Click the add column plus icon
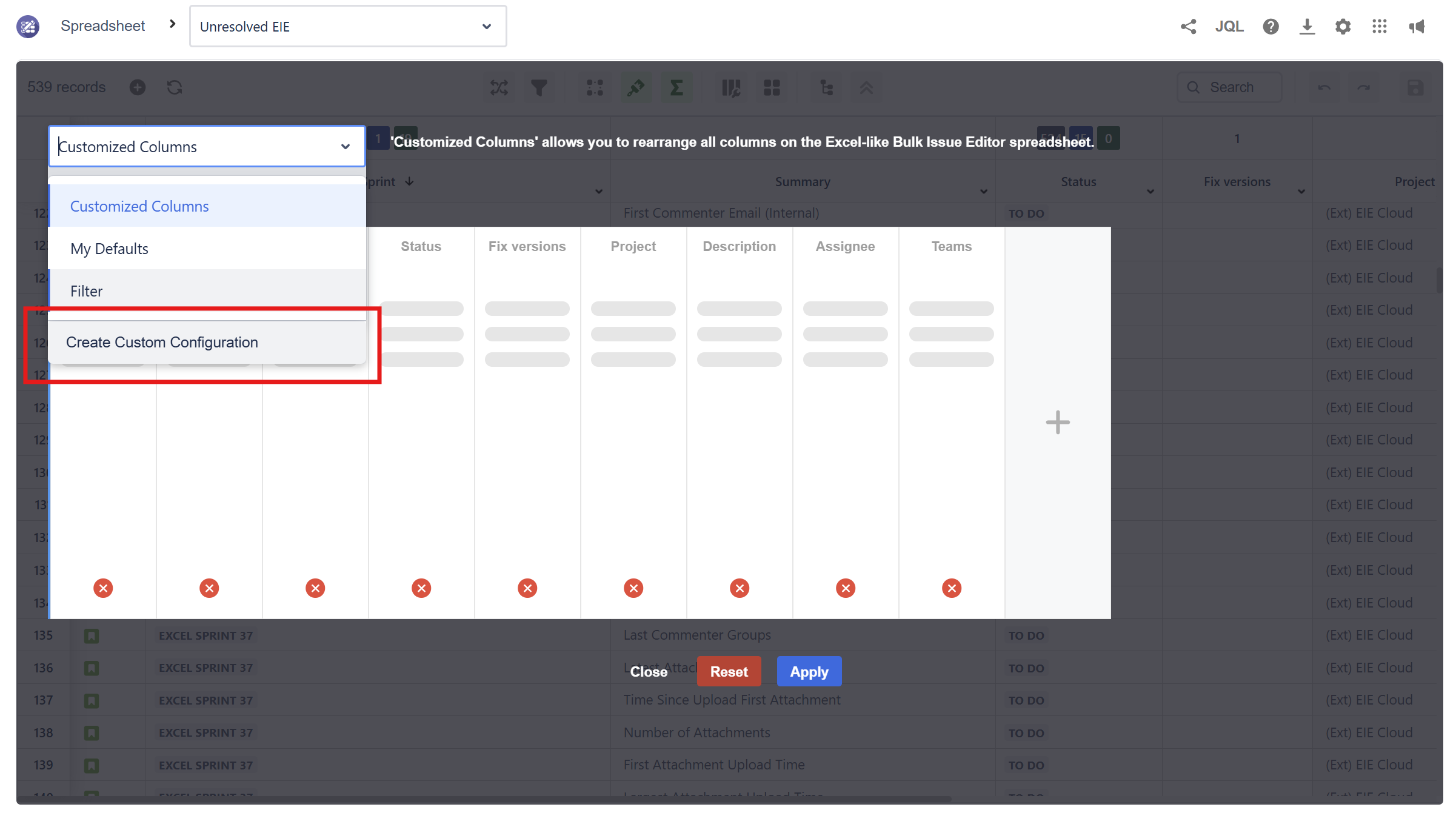 click(x=1057, y=422)
